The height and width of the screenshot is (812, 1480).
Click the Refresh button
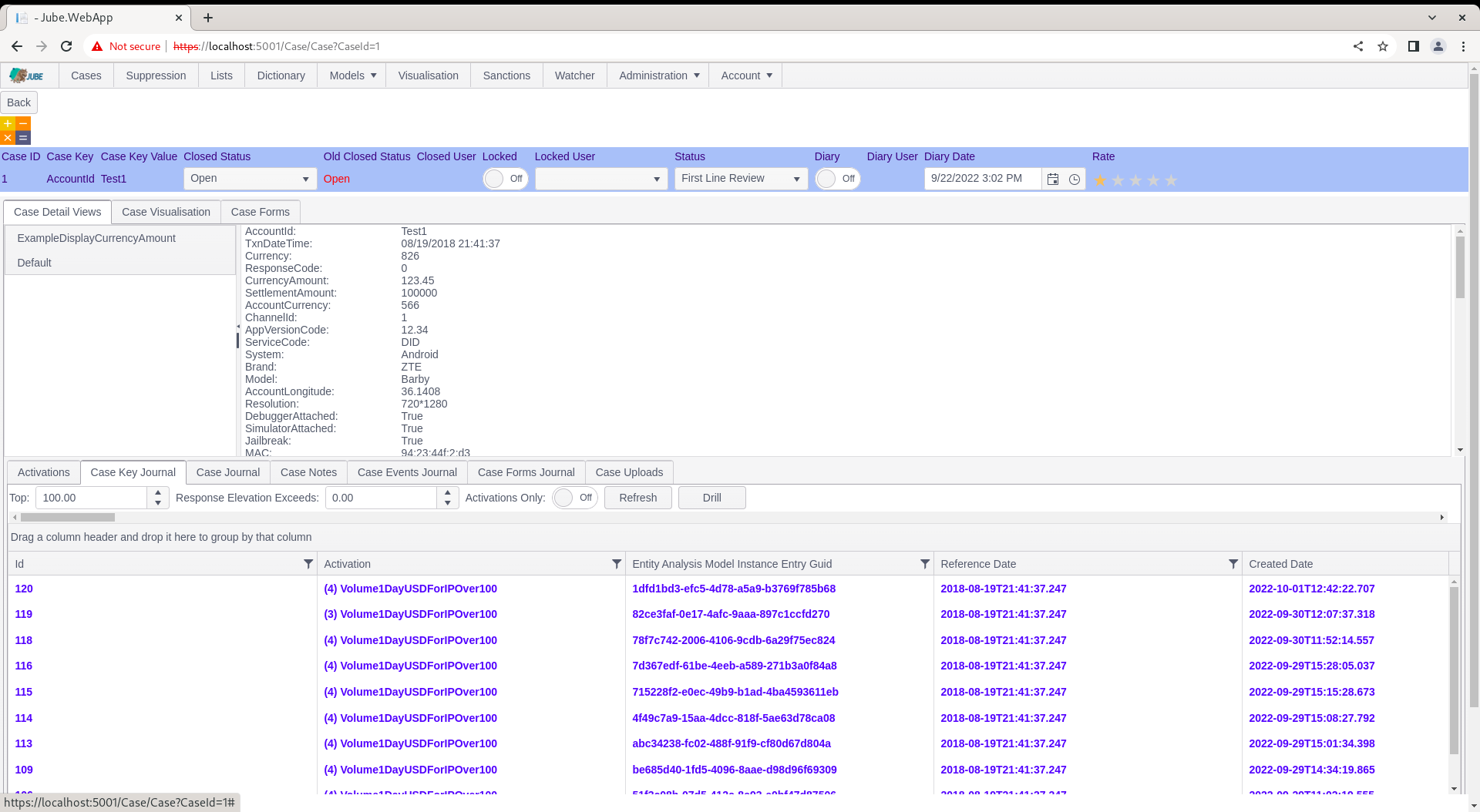[x=637, y=498]
